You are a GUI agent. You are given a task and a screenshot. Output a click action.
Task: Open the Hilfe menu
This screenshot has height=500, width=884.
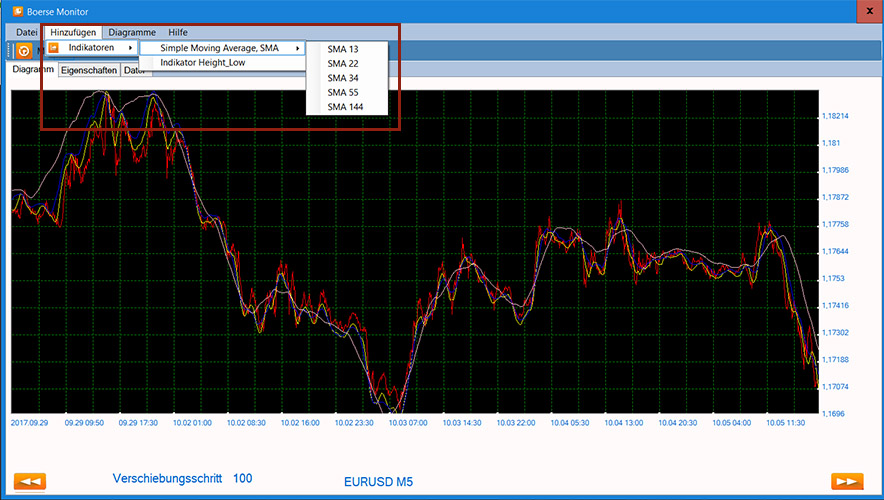point(177,32)
